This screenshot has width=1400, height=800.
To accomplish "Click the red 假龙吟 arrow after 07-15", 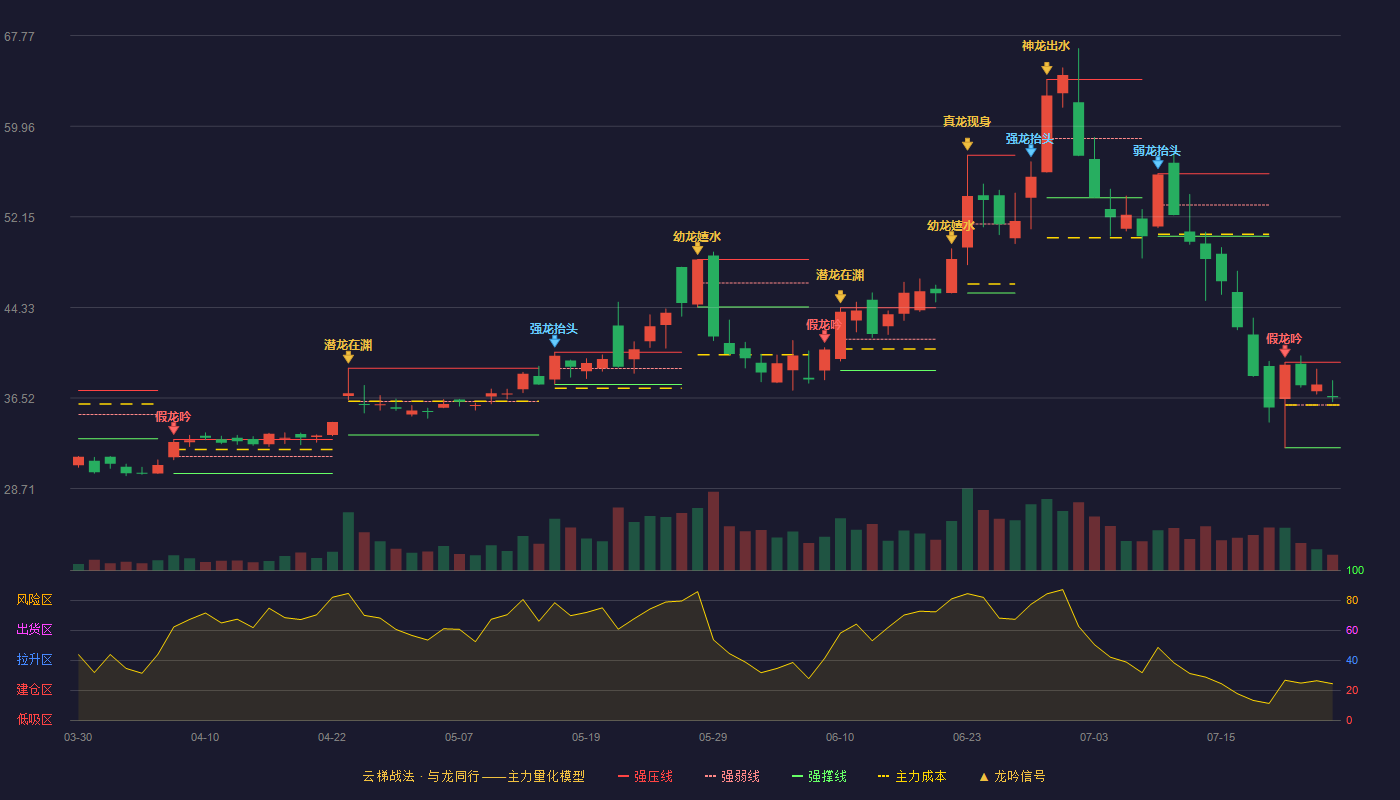I will tap(1284, 351).
